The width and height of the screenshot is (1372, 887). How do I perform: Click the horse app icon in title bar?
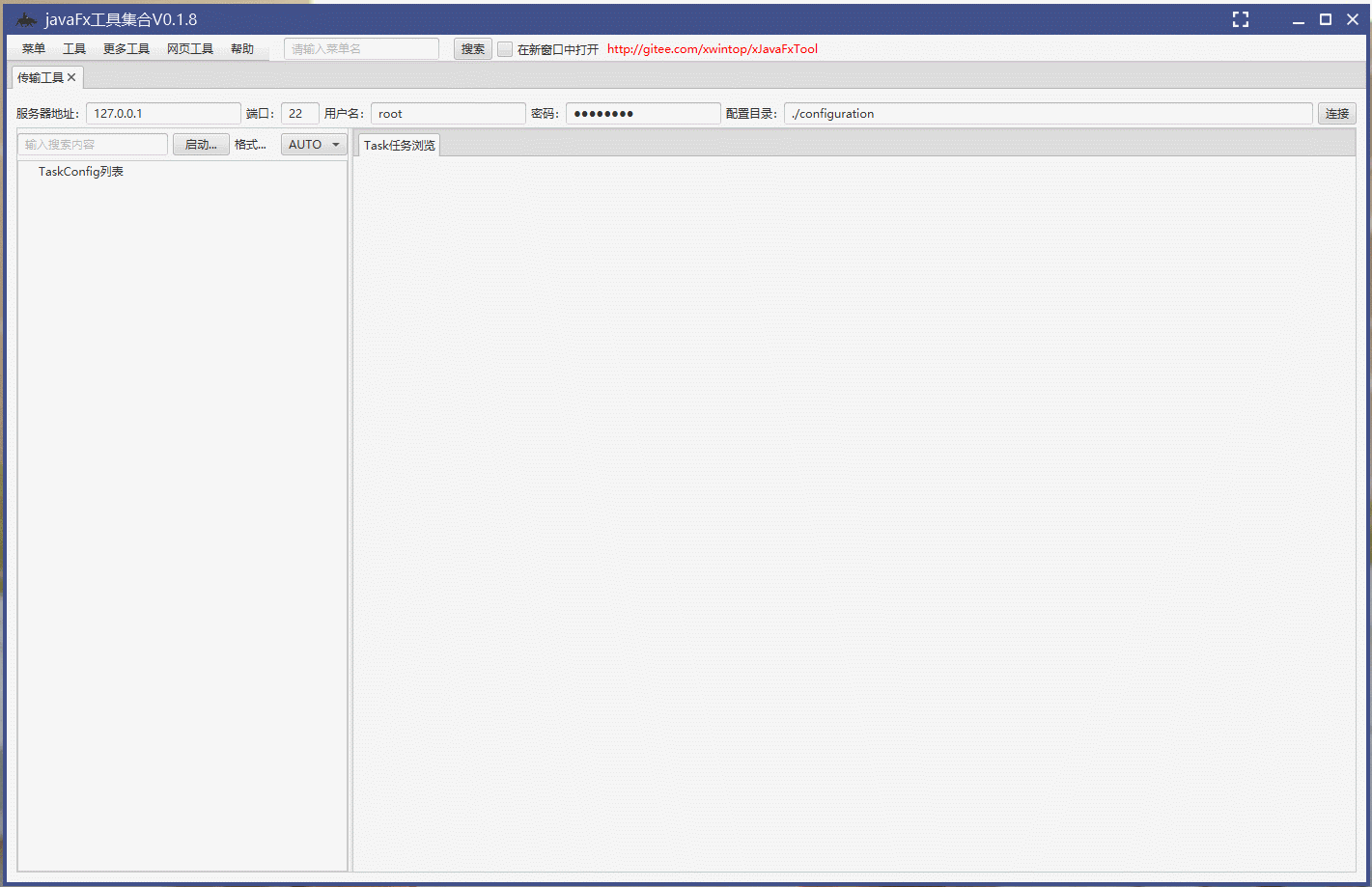tap(26, 19)
